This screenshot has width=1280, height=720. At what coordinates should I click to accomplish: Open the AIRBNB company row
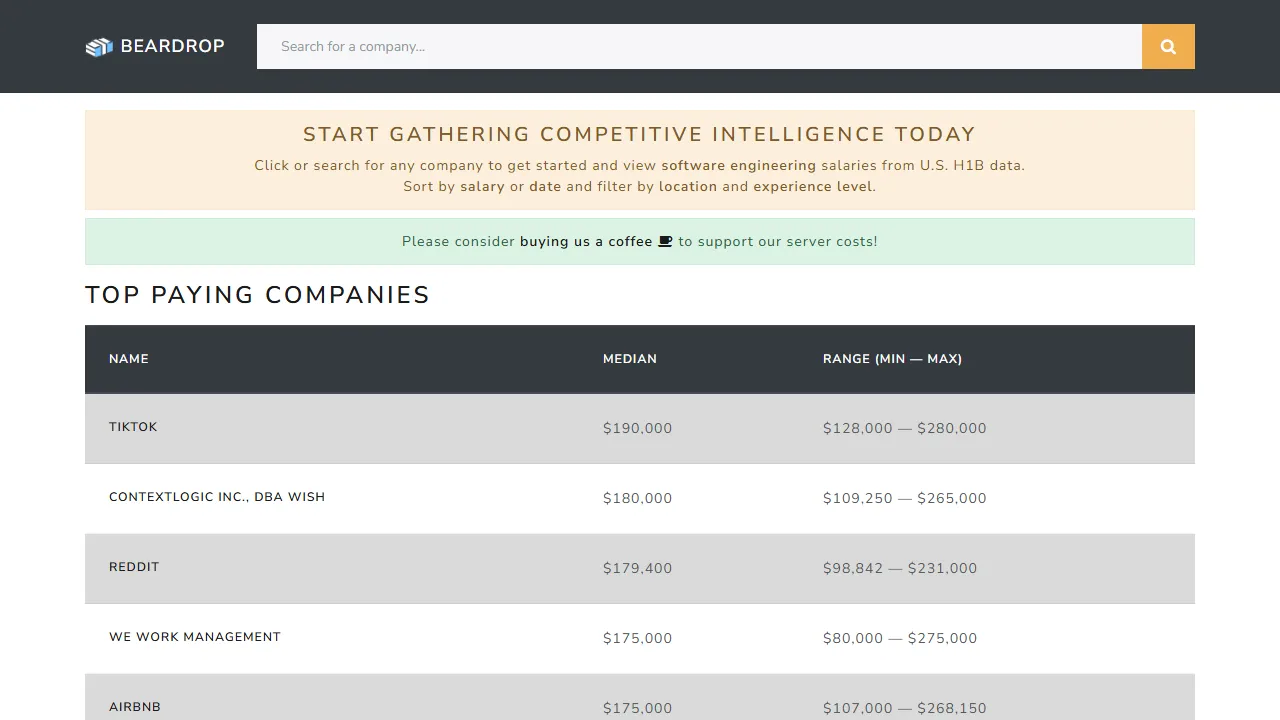[x=134, y=706]
